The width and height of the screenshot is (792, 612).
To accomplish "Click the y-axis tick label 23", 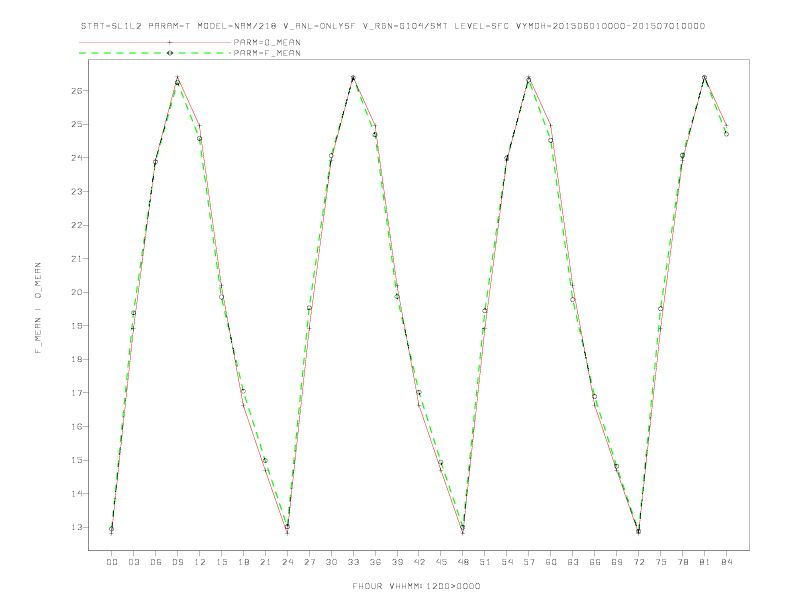I will click(77, 191).
